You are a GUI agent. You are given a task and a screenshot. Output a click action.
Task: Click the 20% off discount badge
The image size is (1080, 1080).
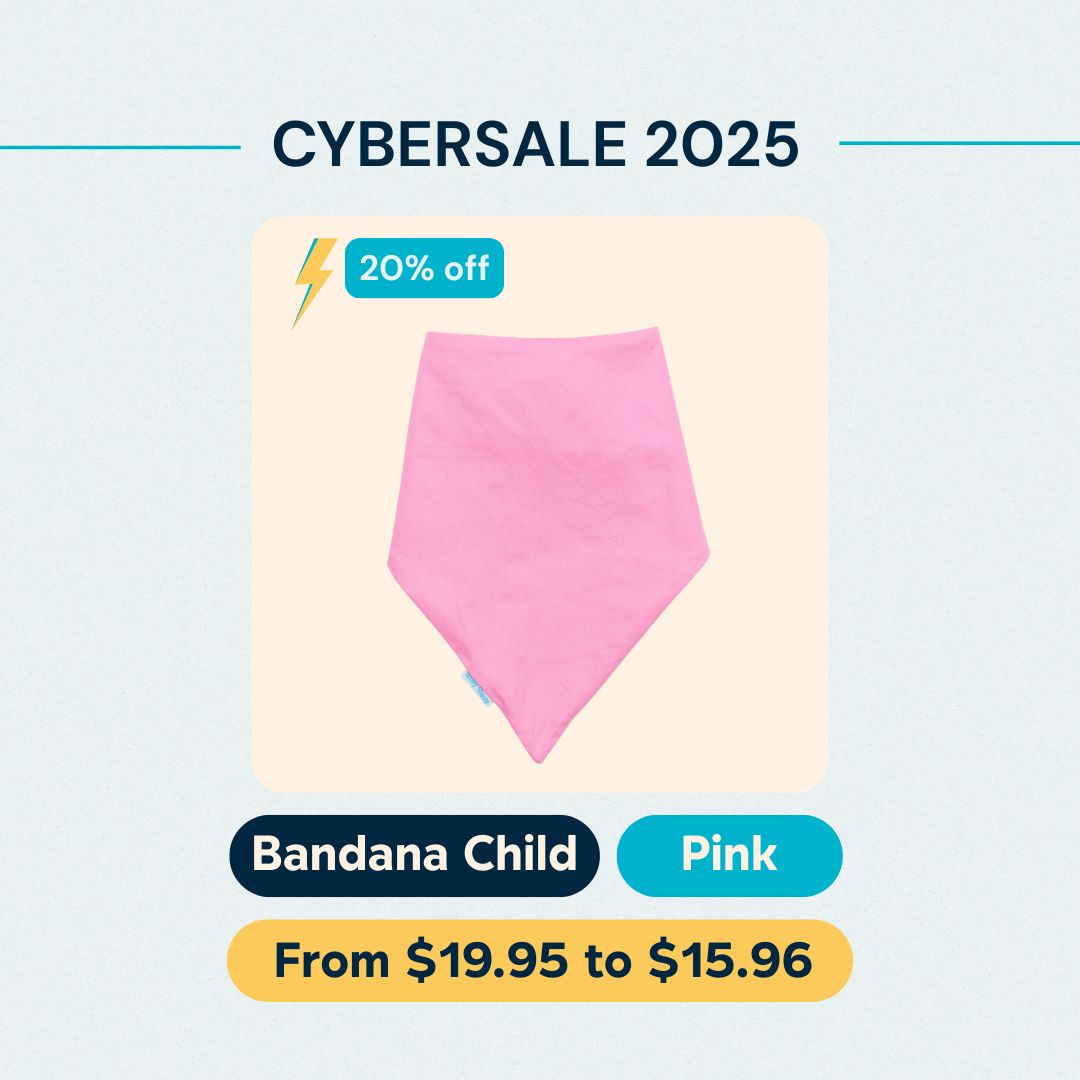pos(424,269)
